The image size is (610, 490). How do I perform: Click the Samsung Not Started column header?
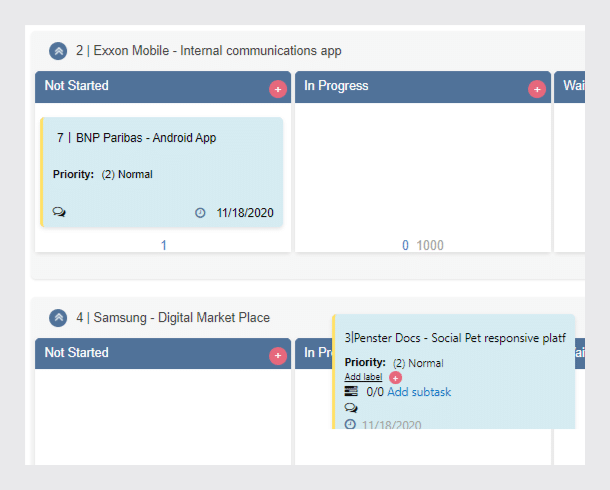click(163, 354)
